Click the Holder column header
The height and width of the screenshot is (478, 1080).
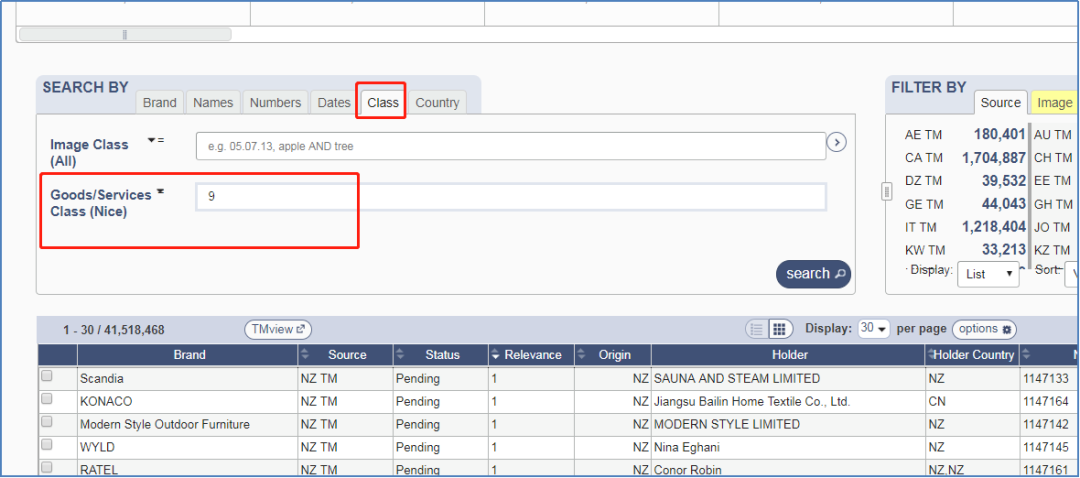[789, 355]
